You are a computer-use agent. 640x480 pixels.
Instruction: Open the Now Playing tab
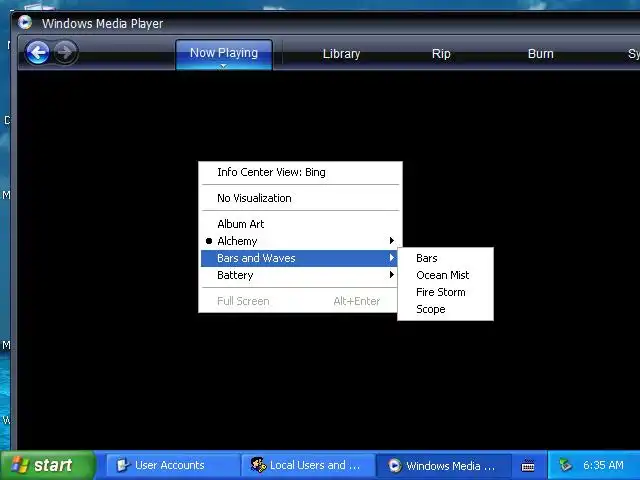click(x=224, y=53)
